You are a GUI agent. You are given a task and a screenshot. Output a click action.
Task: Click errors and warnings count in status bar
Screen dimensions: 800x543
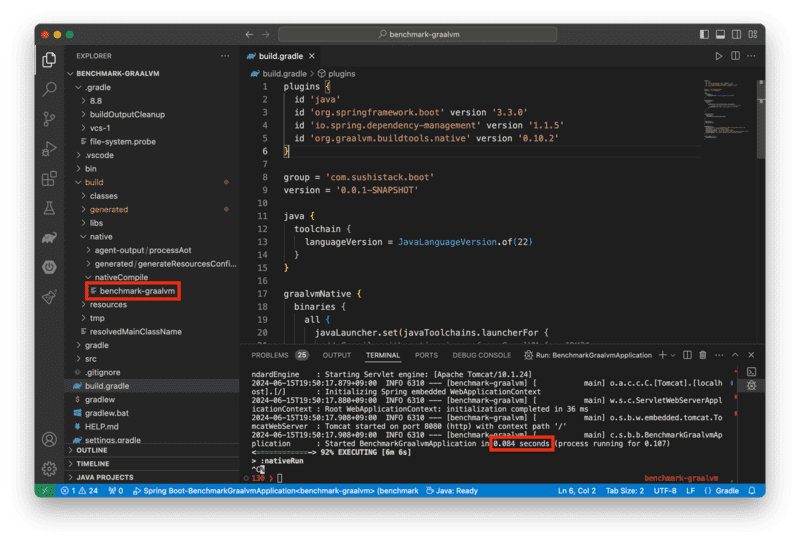tap(80, 490)
